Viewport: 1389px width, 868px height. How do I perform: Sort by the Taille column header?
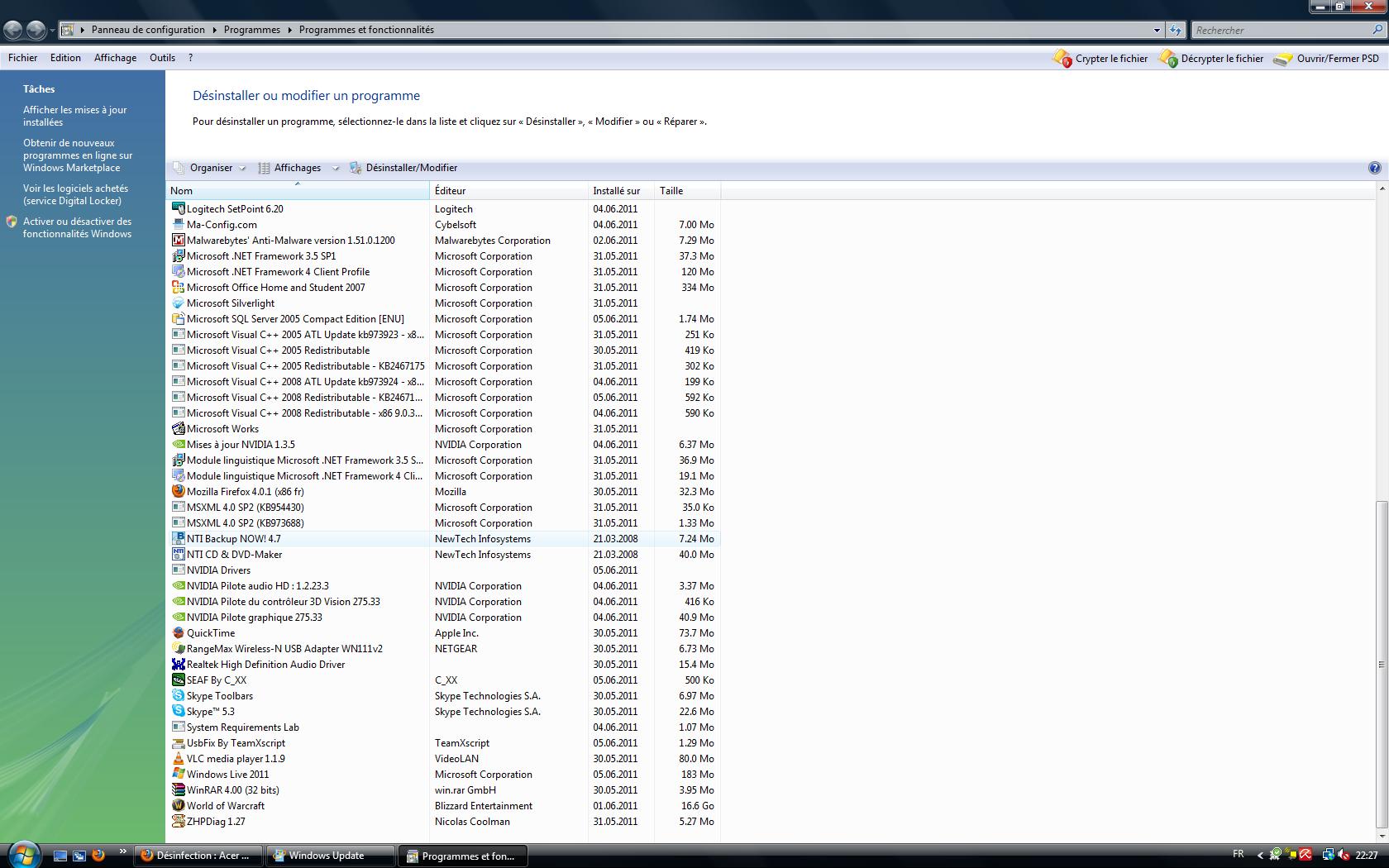click(x=687, y=191)
